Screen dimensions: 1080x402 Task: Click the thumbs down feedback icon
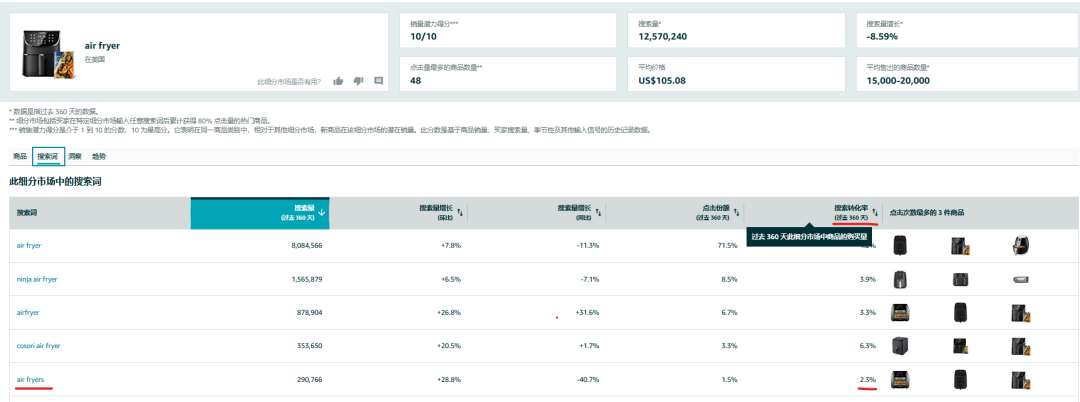tap(358, 81)
